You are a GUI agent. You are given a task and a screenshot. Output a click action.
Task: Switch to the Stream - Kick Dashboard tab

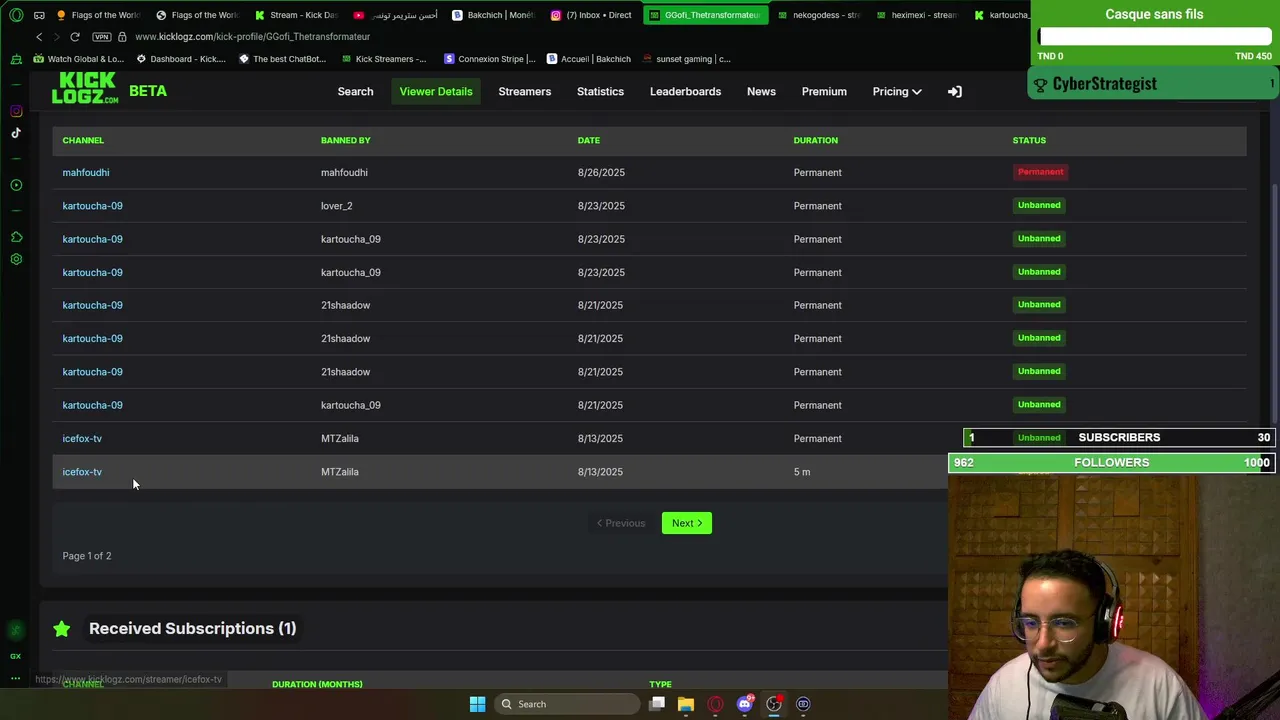[x=297, y=15]
